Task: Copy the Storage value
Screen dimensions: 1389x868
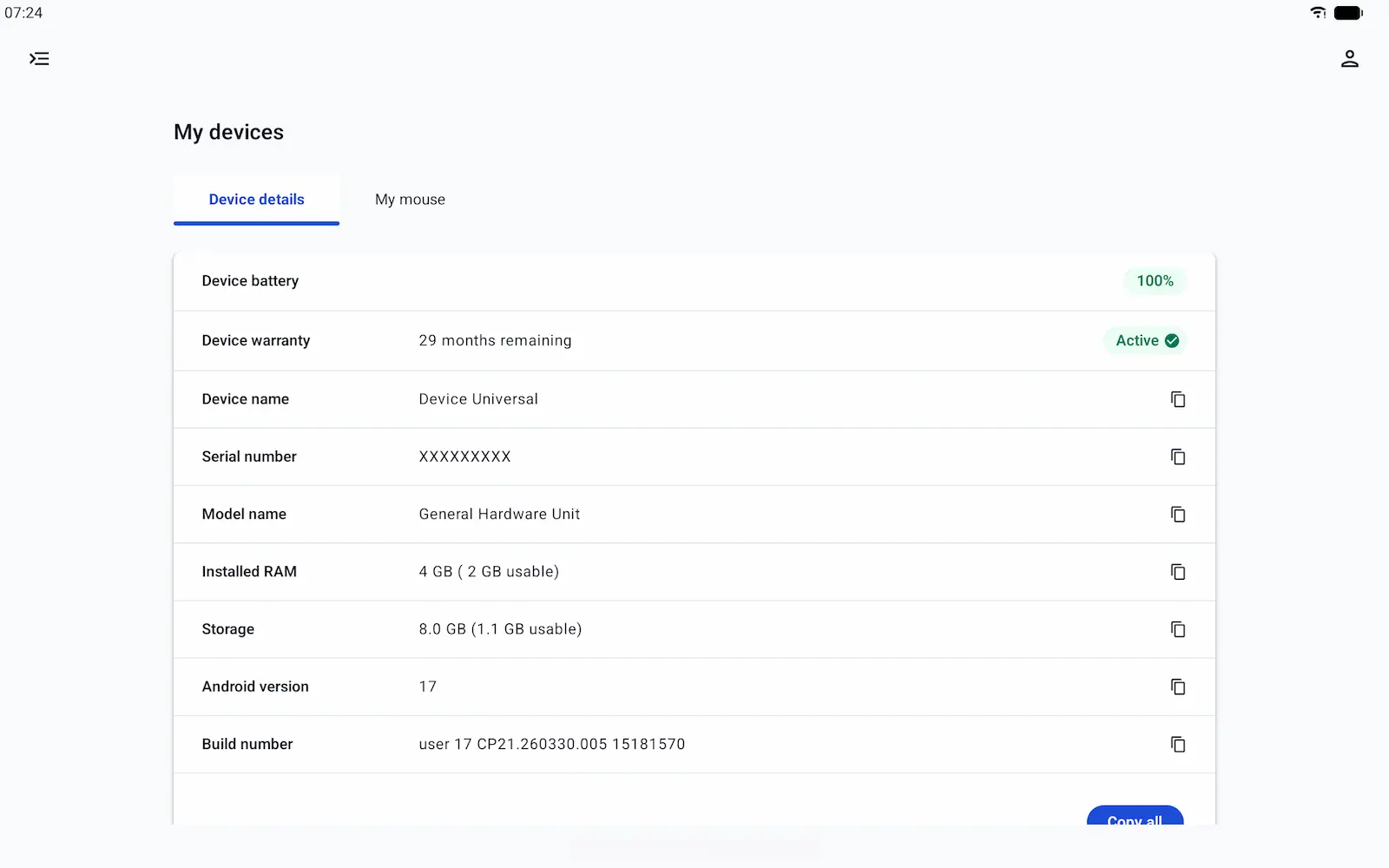Action: 1177,629
